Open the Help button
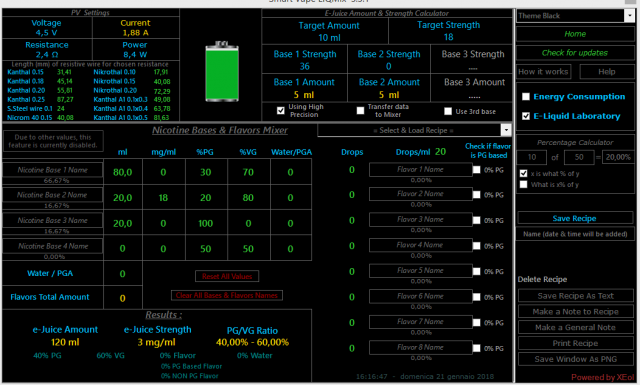 point(607,72)
